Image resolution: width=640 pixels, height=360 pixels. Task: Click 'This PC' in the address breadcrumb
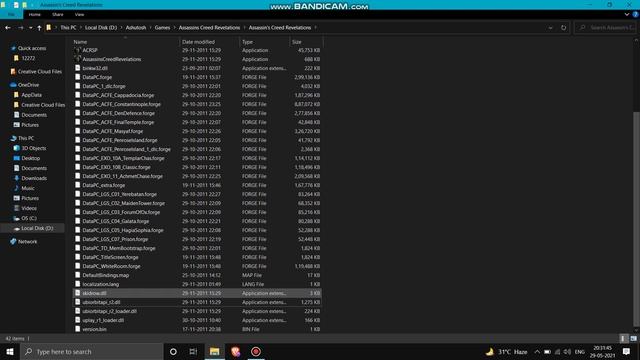coord(68,28)
